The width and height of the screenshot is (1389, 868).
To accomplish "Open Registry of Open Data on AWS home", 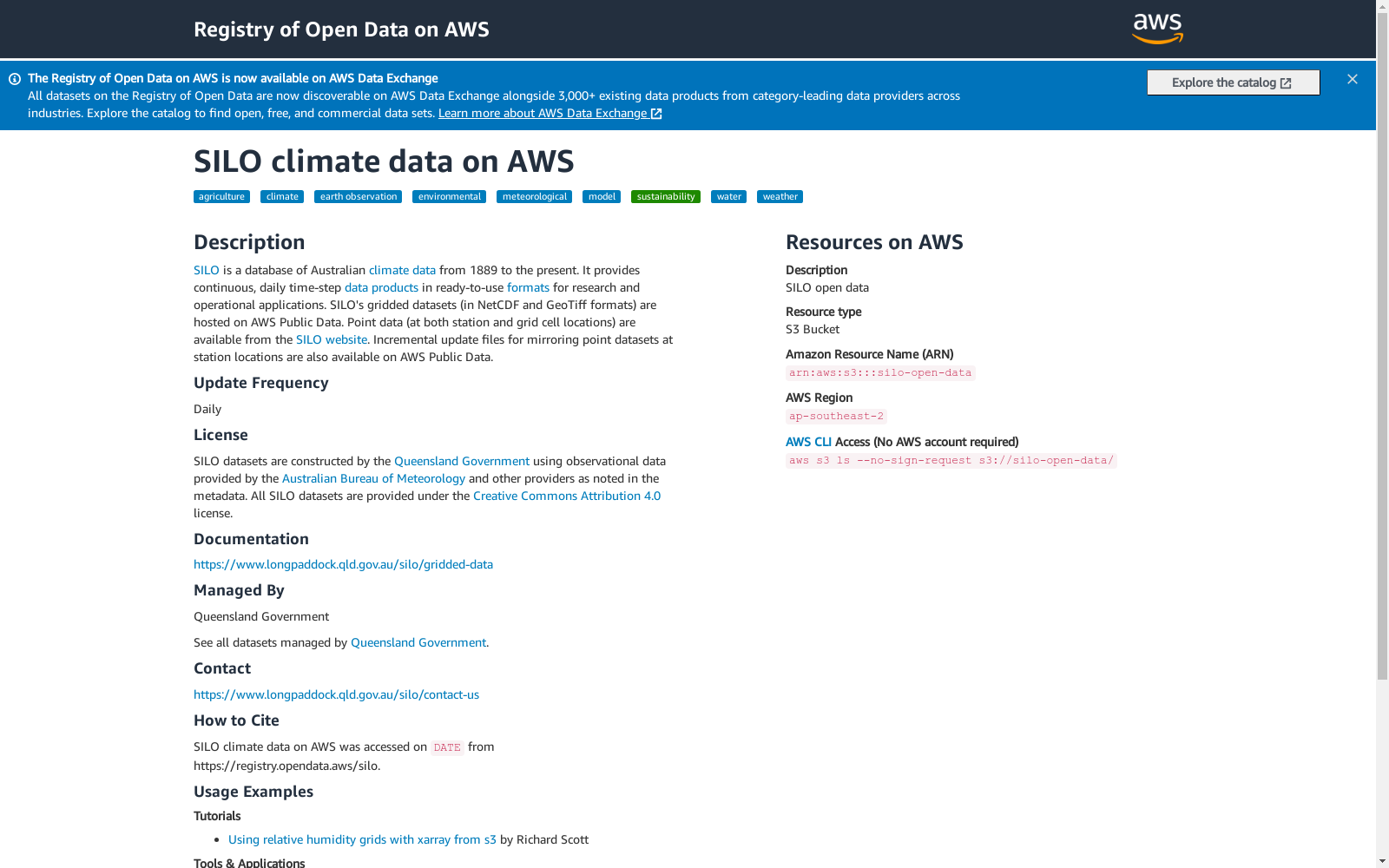I will tap(341, 30).
